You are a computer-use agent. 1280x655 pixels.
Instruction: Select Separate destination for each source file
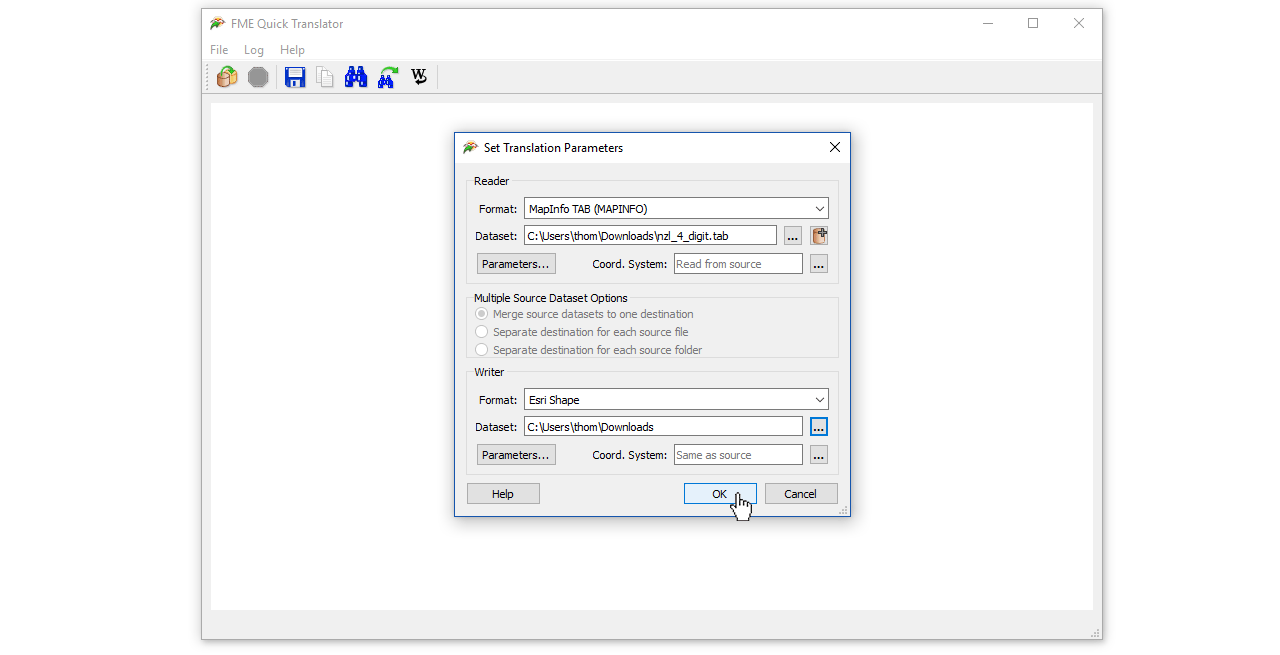tap(482, 332)
